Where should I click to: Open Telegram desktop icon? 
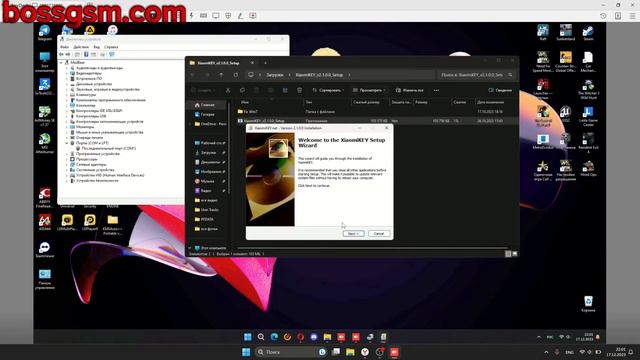point(44,33)
